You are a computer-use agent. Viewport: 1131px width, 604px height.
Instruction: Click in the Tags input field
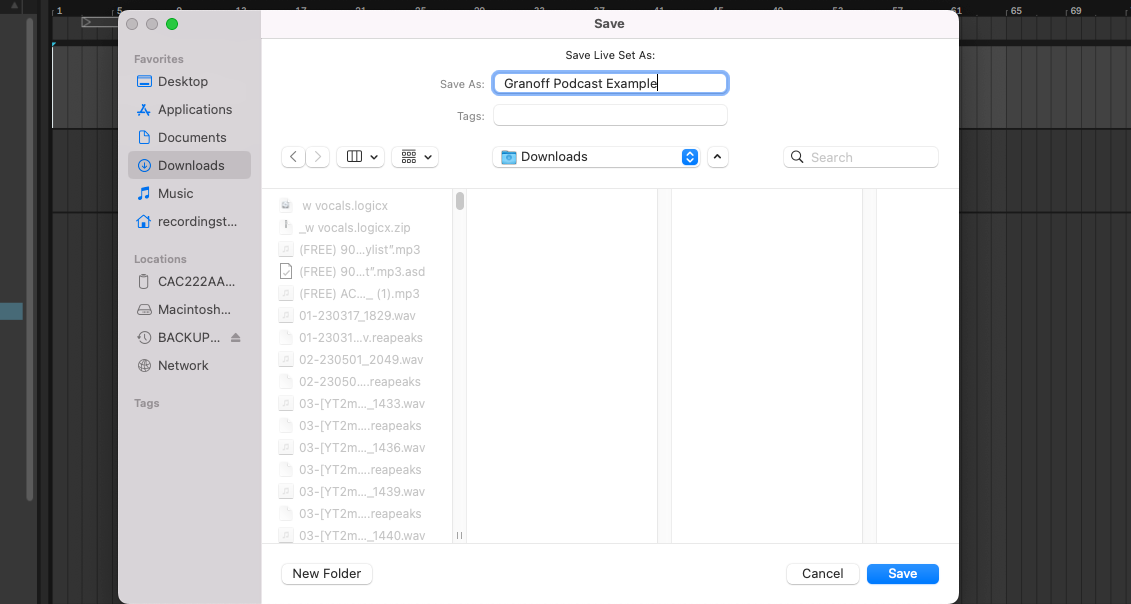[x=610, y=116]
